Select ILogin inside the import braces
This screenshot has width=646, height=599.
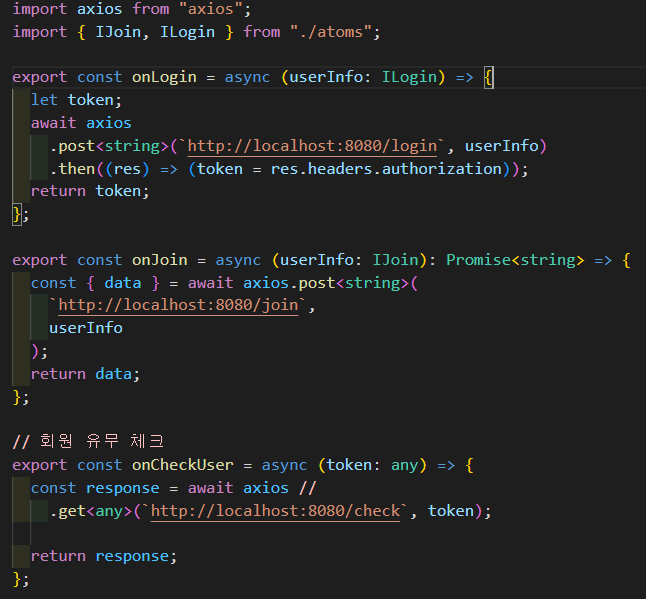pyautogui.click(x=187, y=32)
